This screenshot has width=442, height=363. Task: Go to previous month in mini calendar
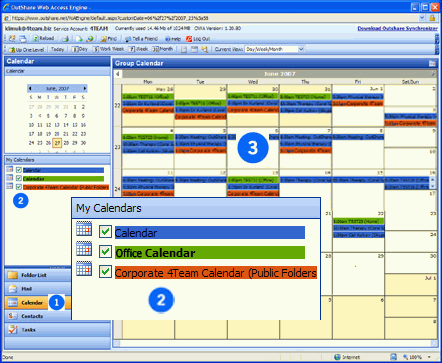[x=30, y=88]
